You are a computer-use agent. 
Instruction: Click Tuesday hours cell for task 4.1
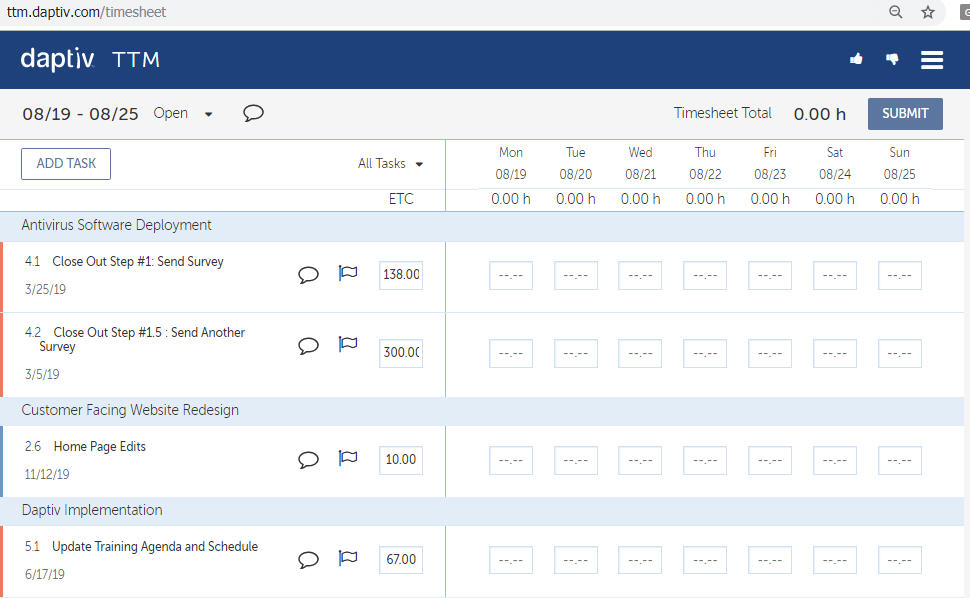click(x=576, y=276)
